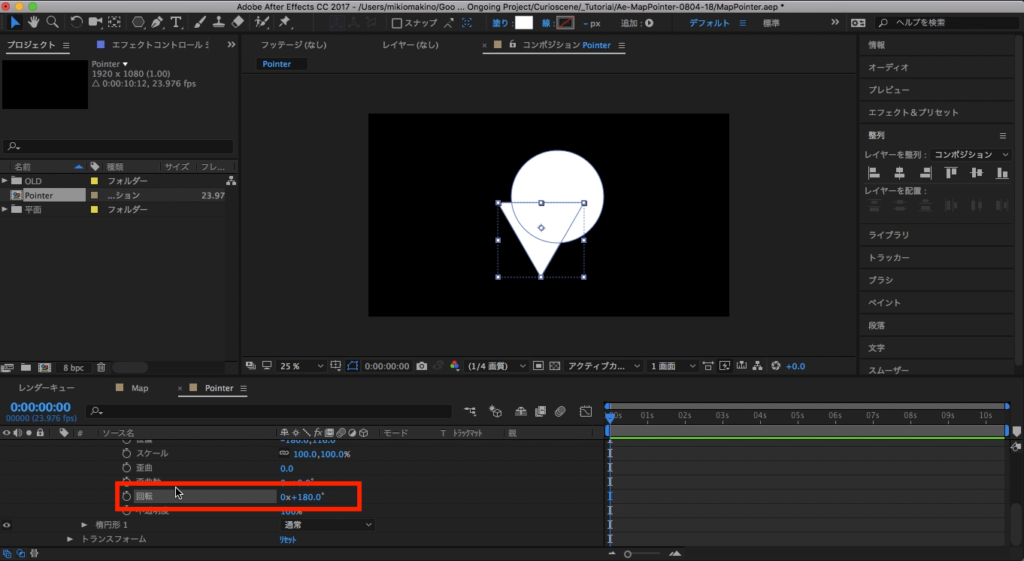This screenshot has height=561, width=1024.
Task: Select the Zoom magnifier tool
Action: (52, 22)
